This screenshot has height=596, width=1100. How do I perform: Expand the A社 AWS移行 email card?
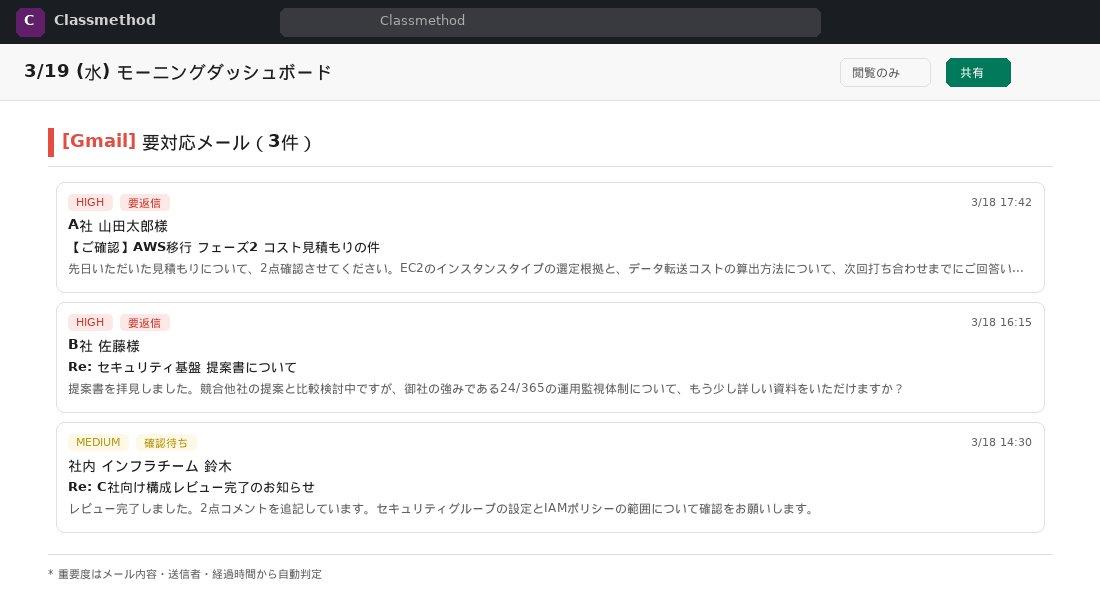coord(550,237)
